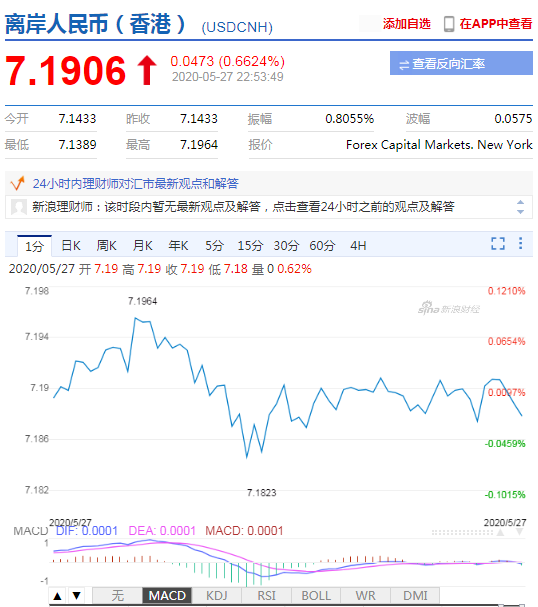538x607 pixels.
Task: Click the phone icon beside 在APP中查看
Action: pos(449,24)
